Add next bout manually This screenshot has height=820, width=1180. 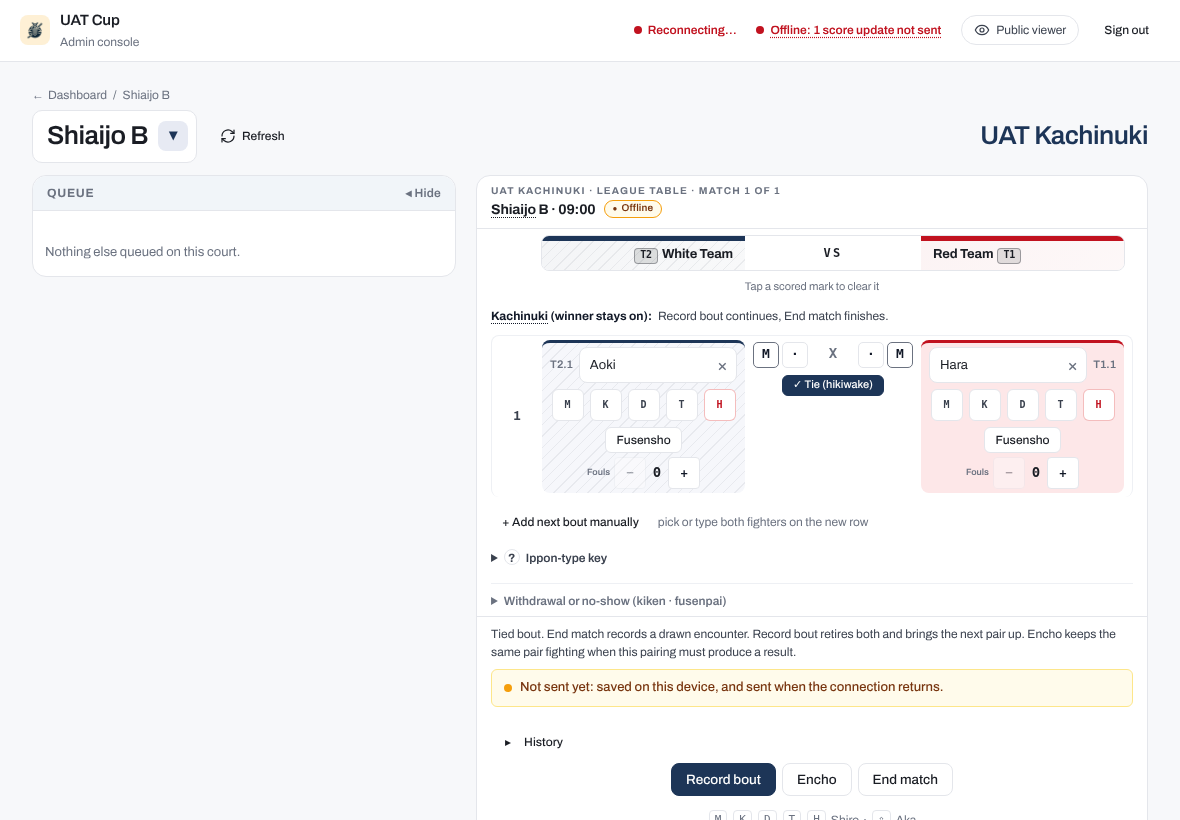click(x=570, y=522)
